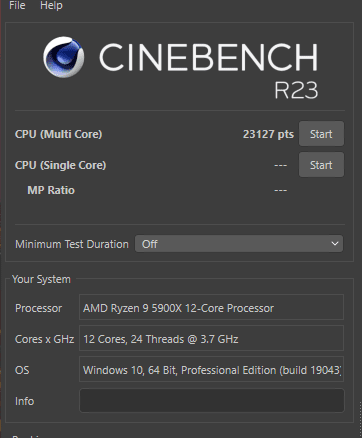This screenshot has width=362, height=438.
Task: Click the empty Info text field
Action: (211, 400)
